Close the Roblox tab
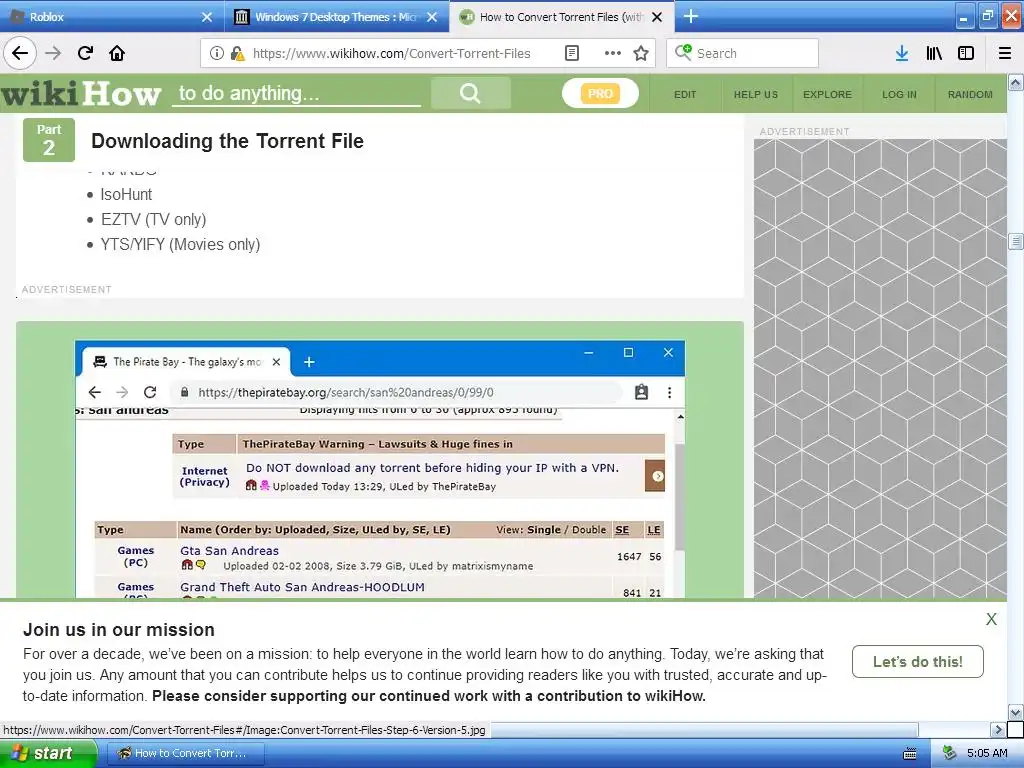 coord(207,17)
